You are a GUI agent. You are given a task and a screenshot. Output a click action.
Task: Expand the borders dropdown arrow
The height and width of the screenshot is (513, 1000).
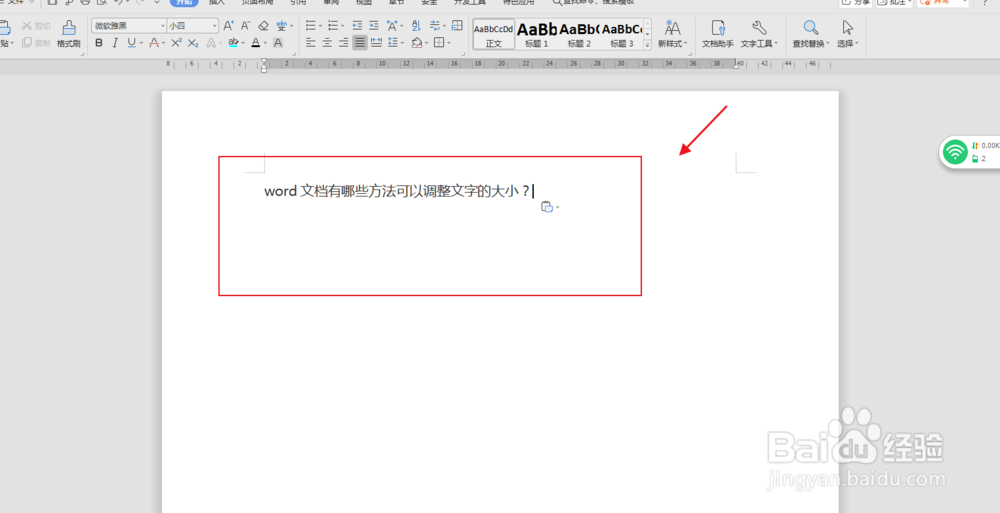click(449, 43)
